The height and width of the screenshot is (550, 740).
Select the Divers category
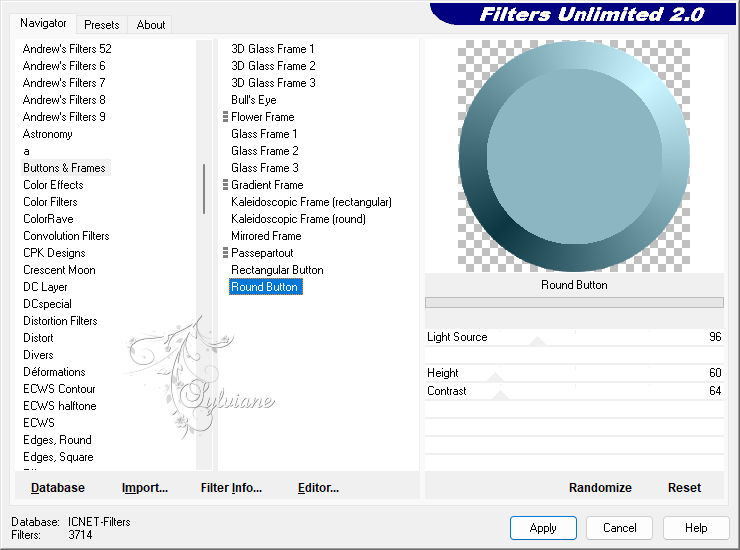pos(38,355)
